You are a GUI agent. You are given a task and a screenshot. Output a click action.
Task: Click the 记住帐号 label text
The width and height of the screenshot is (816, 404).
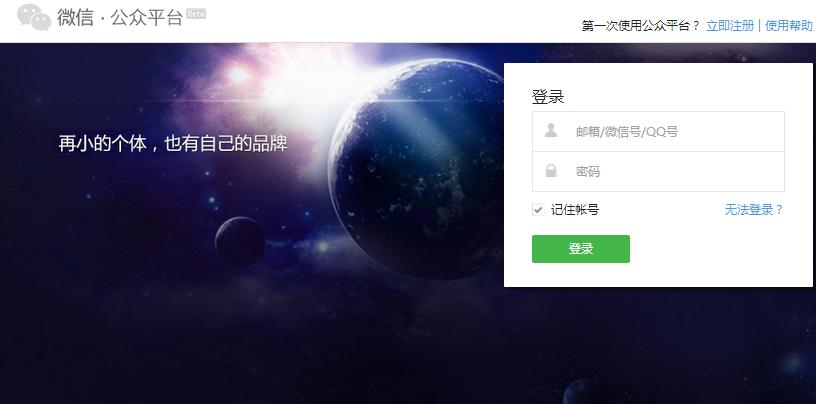coord(575,210)
